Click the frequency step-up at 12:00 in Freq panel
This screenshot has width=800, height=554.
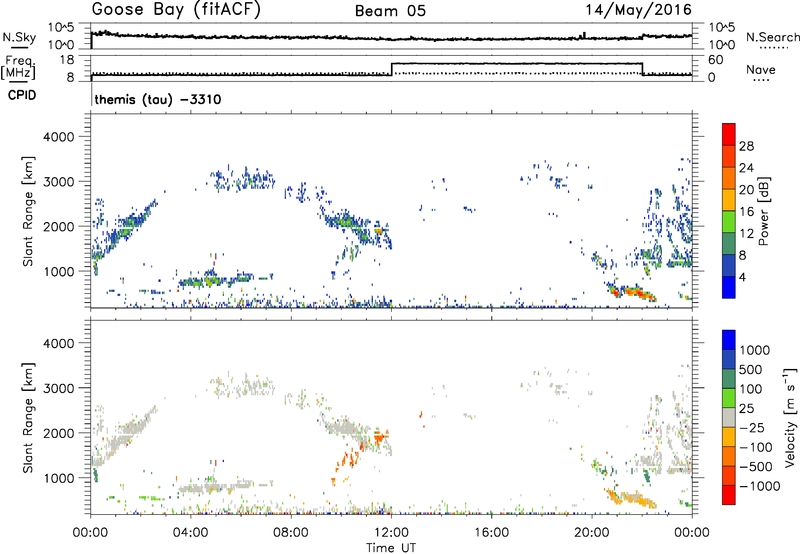pyautogui.click(x=391, y=69)
